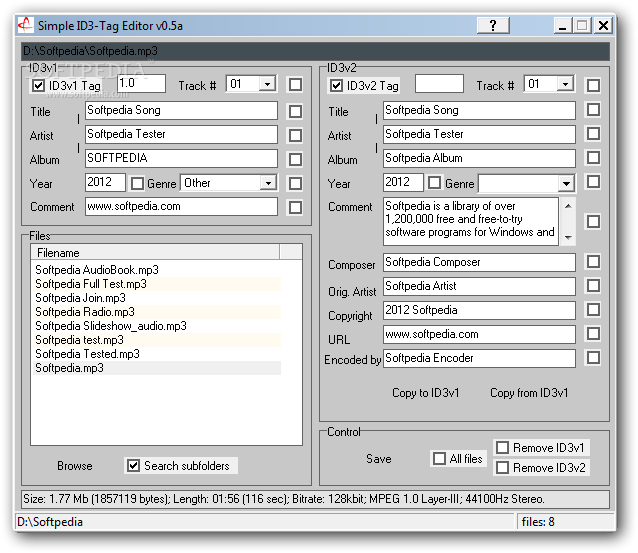Viewport: 638px width, 553px height.
Task: Select Softpedia.mp3 in file list
Action: 157,368
